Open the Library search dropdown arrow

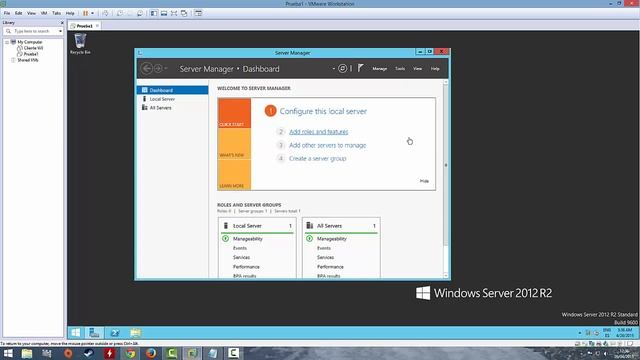point(60,31)
